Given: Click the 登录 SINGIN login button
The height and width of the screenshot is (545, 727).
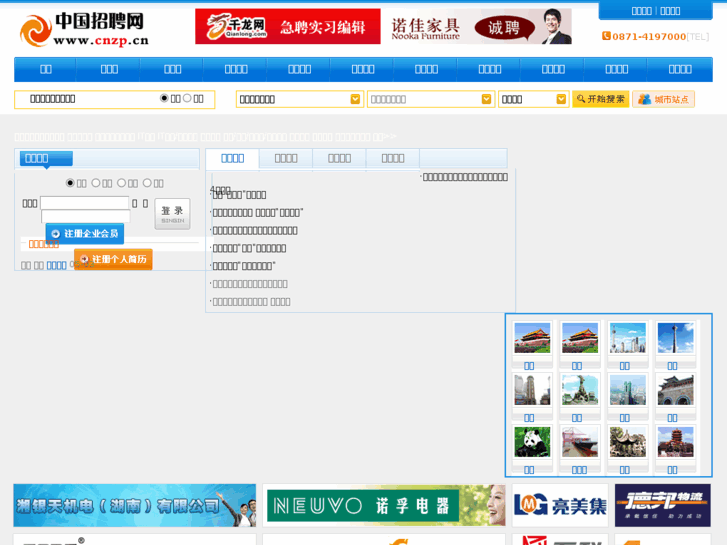Looking at the screenshot, I should (x=172, y=214).
